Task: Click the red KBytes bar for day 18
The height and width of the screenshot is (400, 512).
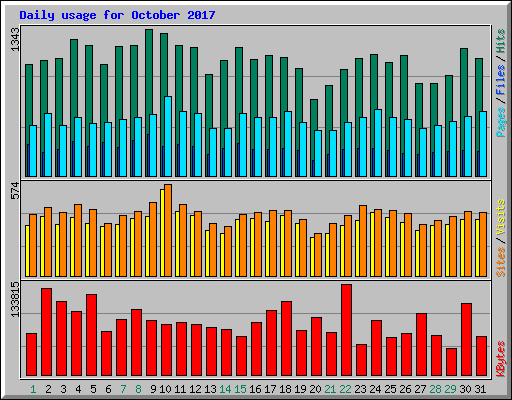Action: click(x=286, y=338)
